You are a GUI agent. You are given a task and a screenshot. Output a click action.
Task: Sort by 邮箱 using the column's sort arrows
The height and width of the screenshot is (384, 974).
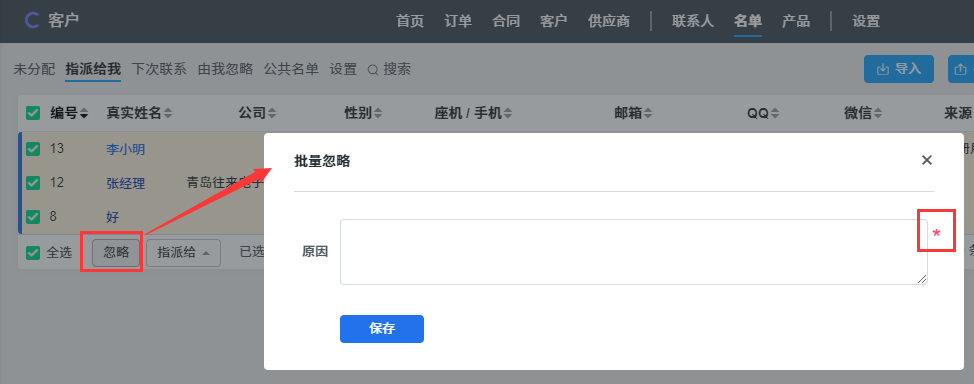[648, 114]
